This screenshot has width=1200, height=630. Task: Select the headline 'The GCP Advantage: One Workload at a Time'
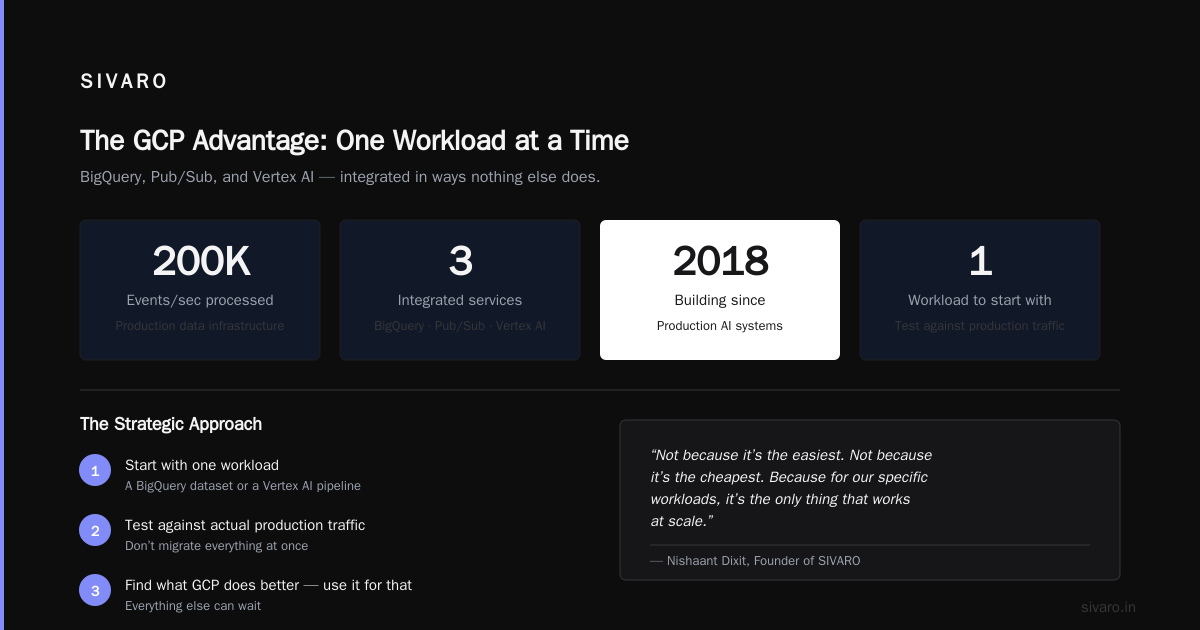point(355,140)
